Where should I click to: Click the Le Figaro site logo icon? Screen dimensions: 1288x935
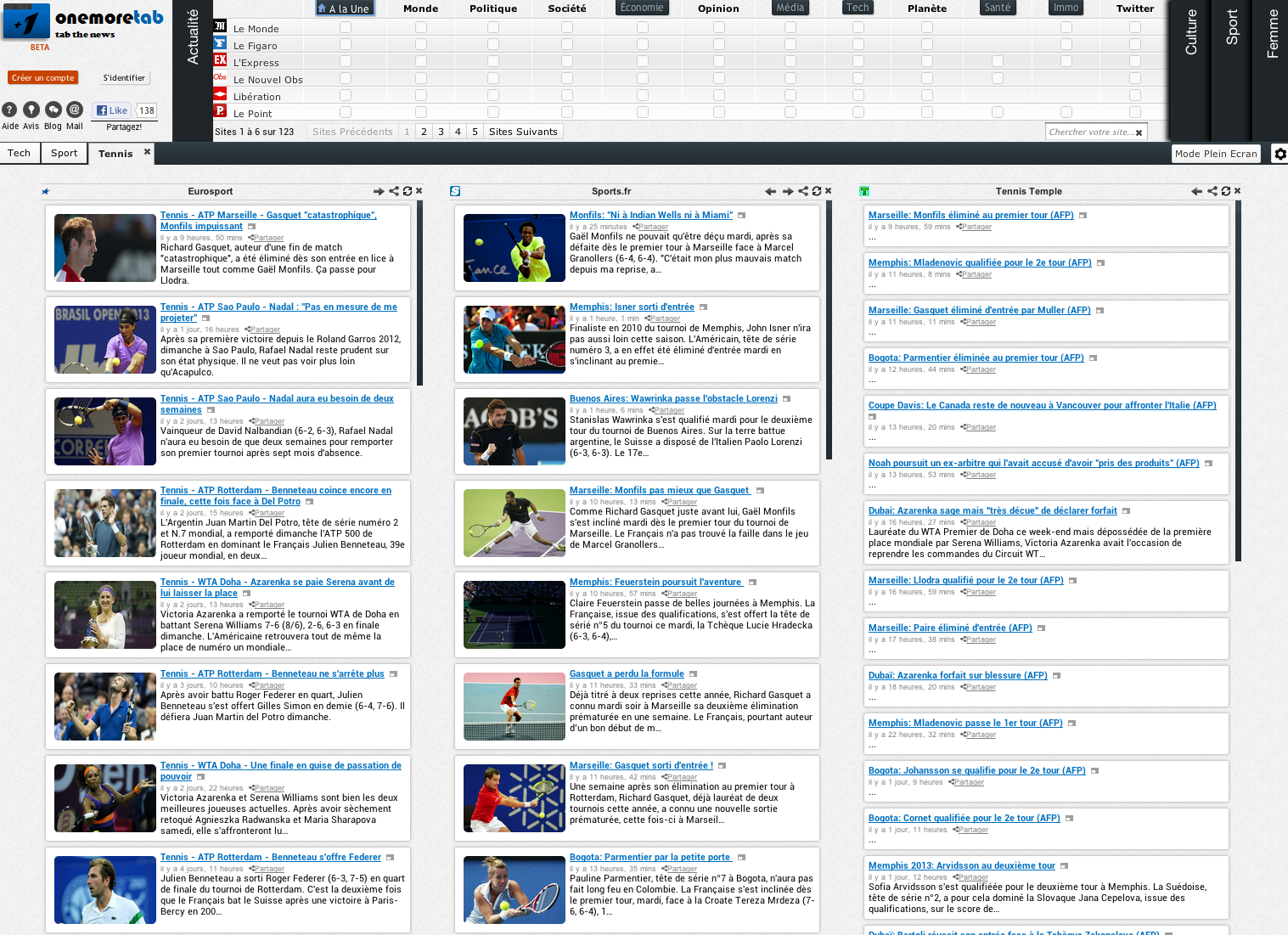[x=220, y=43]
